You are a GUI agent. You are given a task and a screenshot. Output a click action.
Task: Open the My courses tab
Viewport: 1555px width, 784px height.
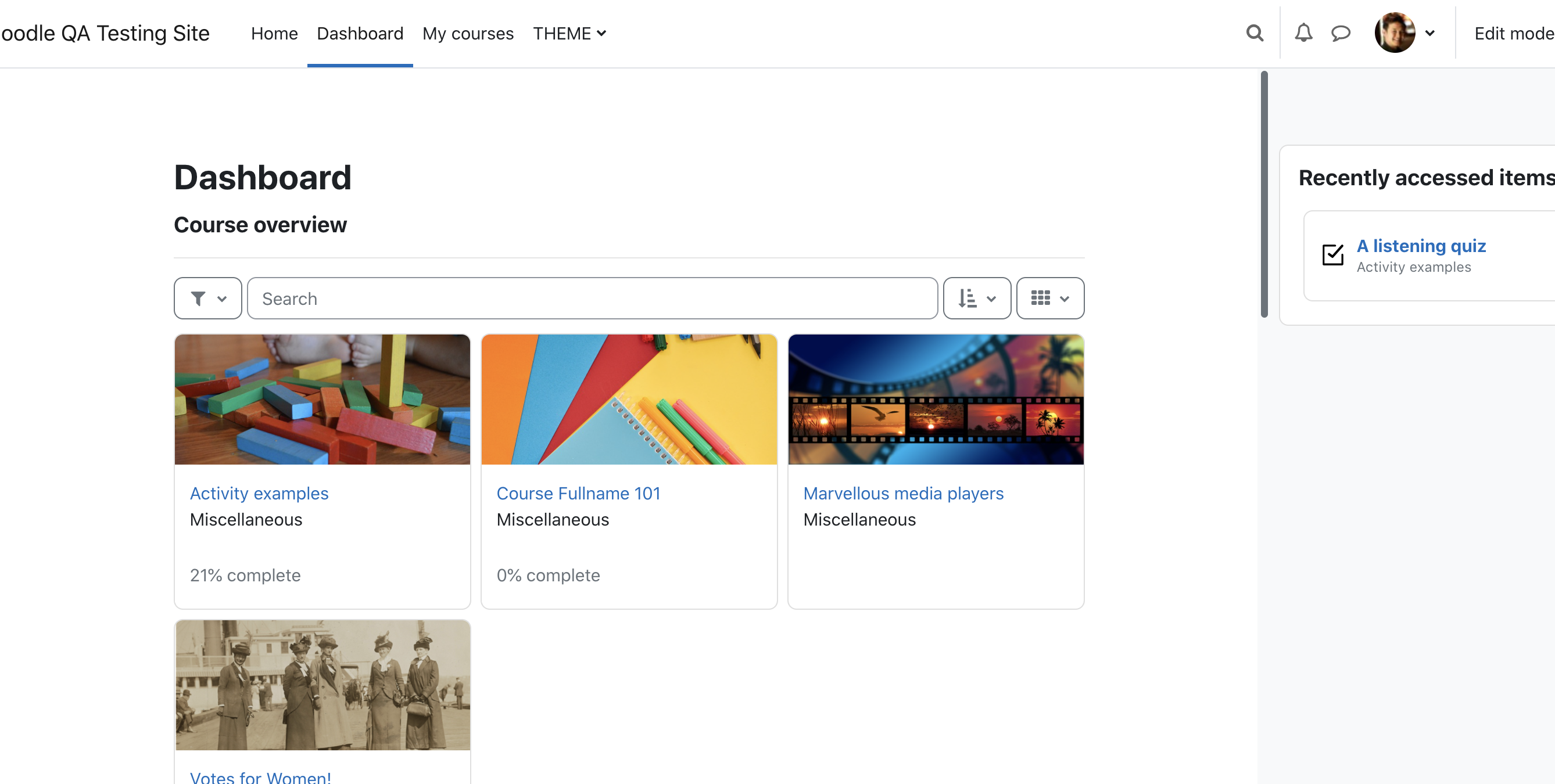point(468,34)
